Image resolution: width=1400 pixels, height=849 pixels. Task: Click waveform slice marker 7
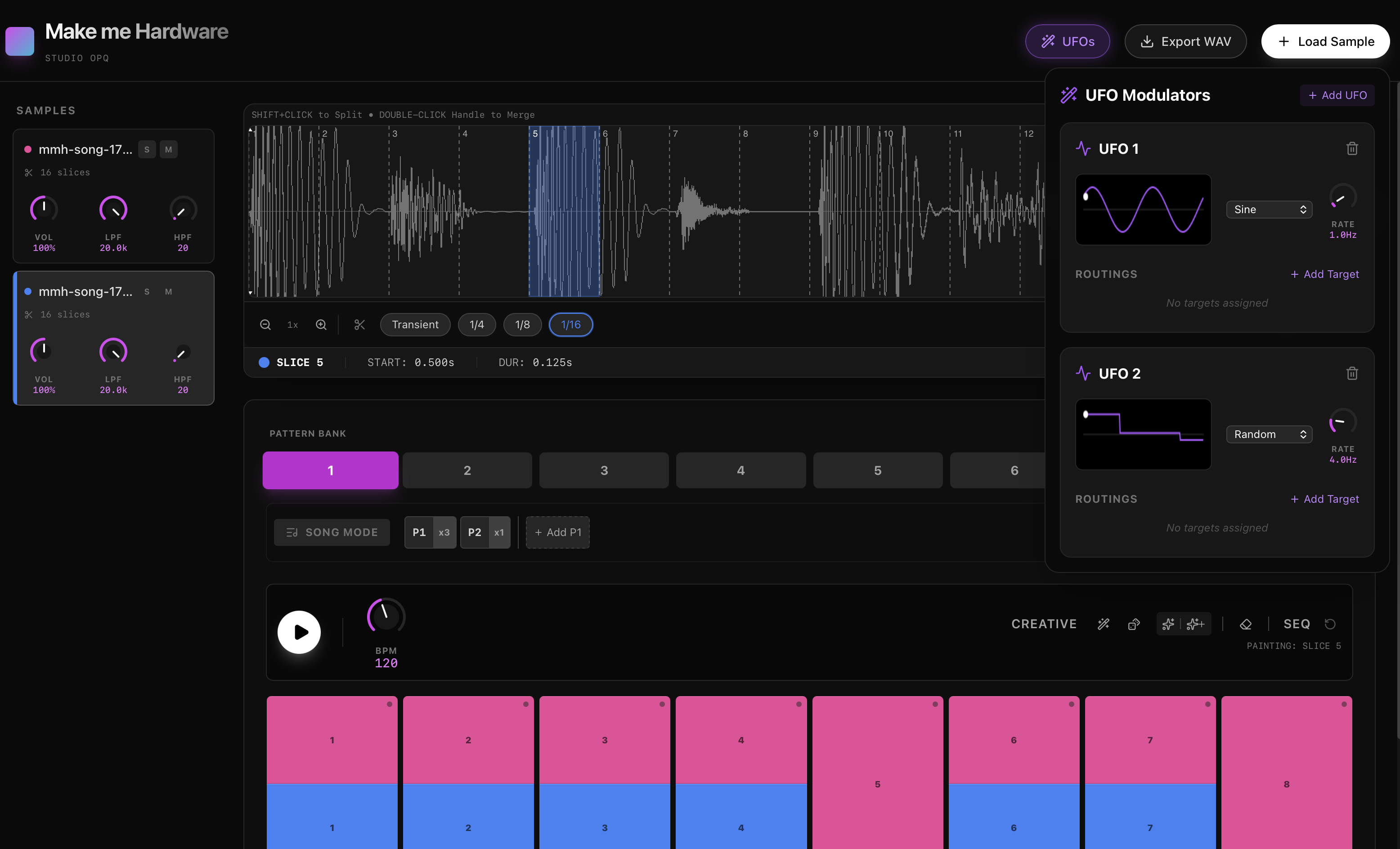pos(670,211)
